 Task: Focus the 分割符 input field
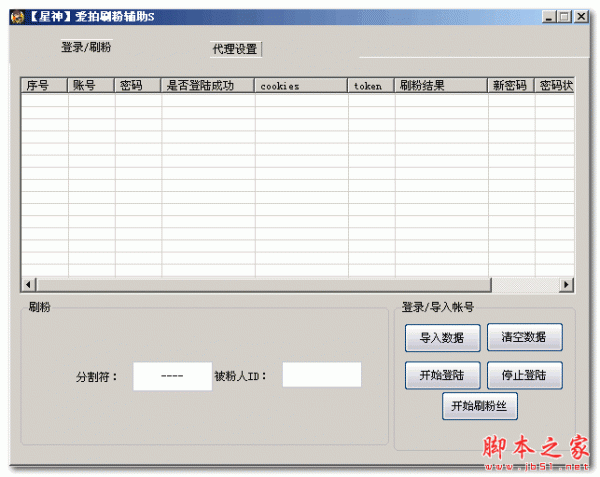pyautogui.click(x=172, y=376)
